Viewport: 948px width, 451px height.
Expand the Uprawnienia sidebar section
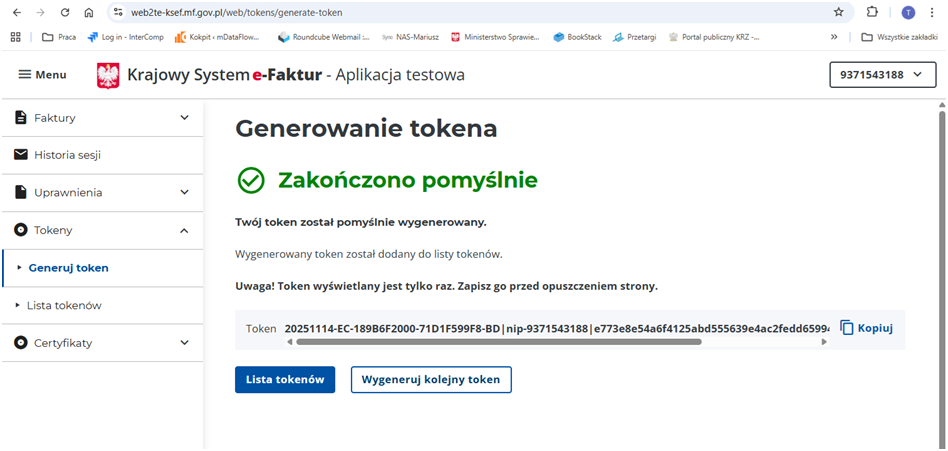[184, 192]
